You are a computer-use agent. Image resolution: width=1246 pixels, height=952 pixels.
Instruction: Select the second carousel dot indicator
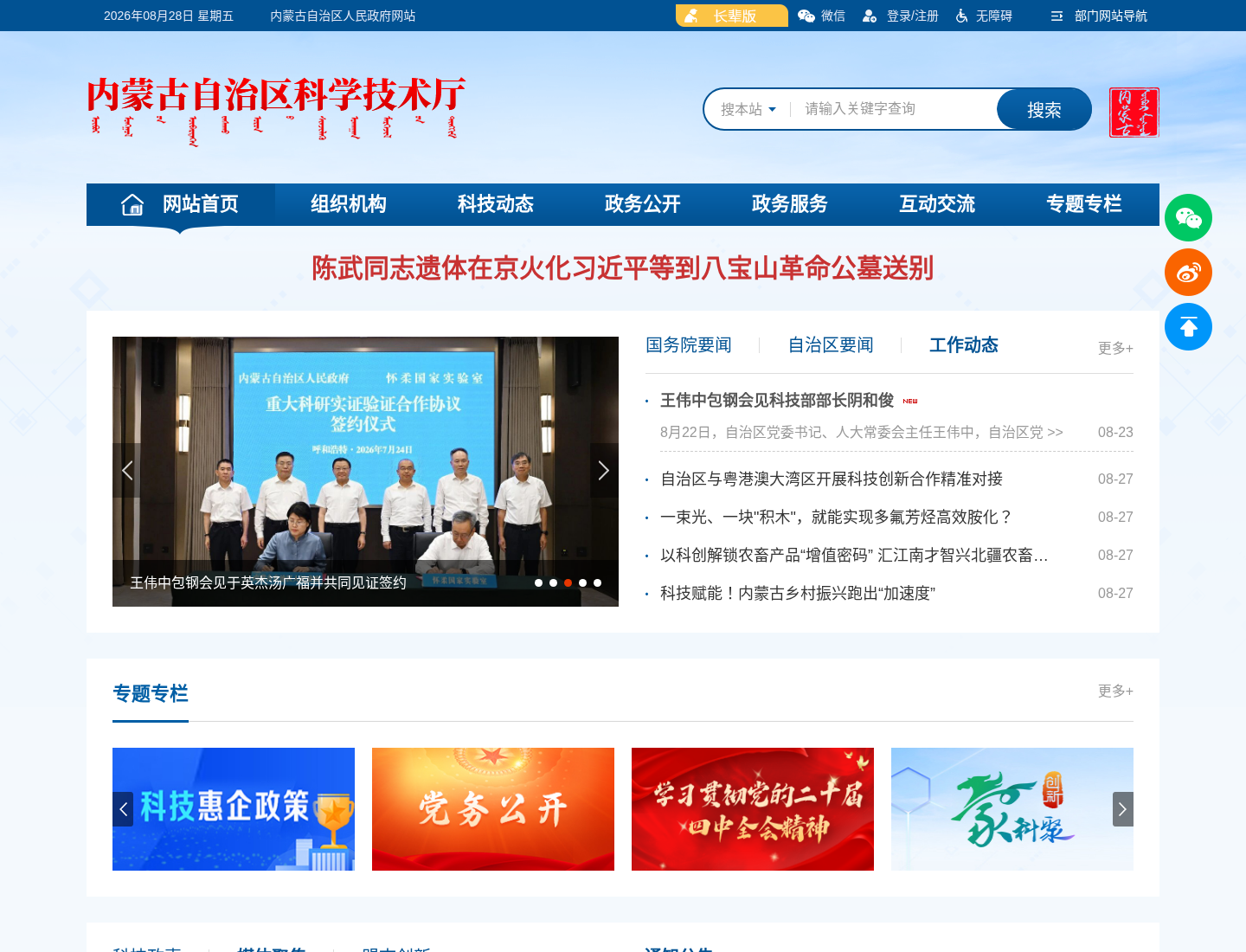553,583
